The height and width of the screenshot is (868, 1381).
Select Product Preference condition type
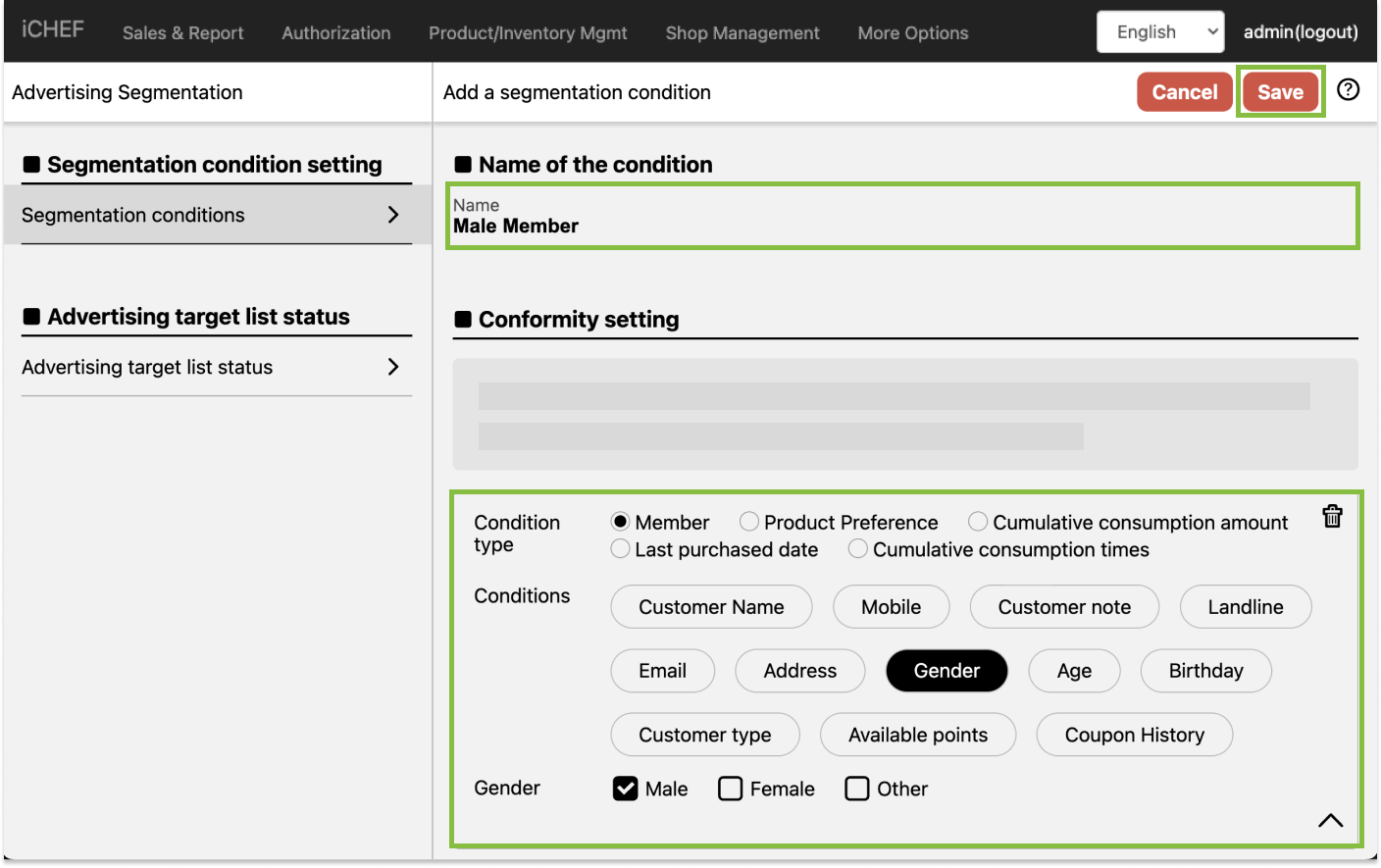[749, 522]
